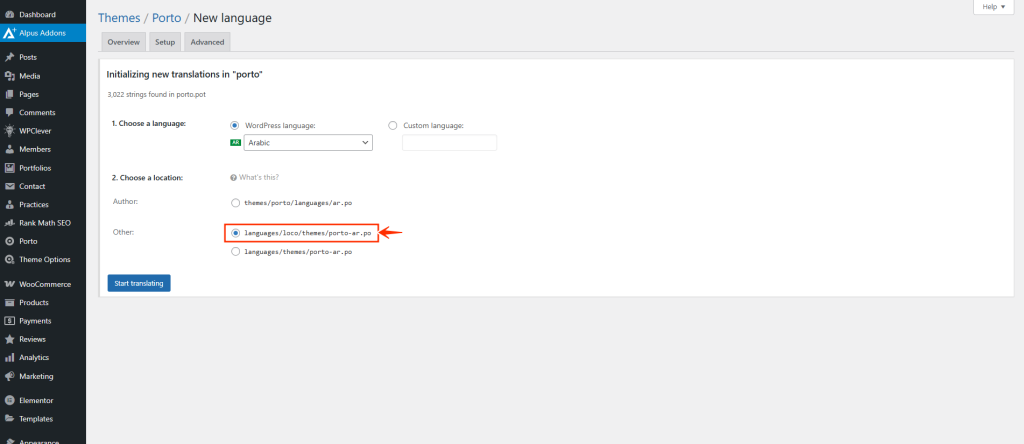Image resolution: width=1024 pixels, height=444 pixels.
Task: Select languages/themes/porto-ar.po location option
Action: pyautogui.click(x=235, y=252)
